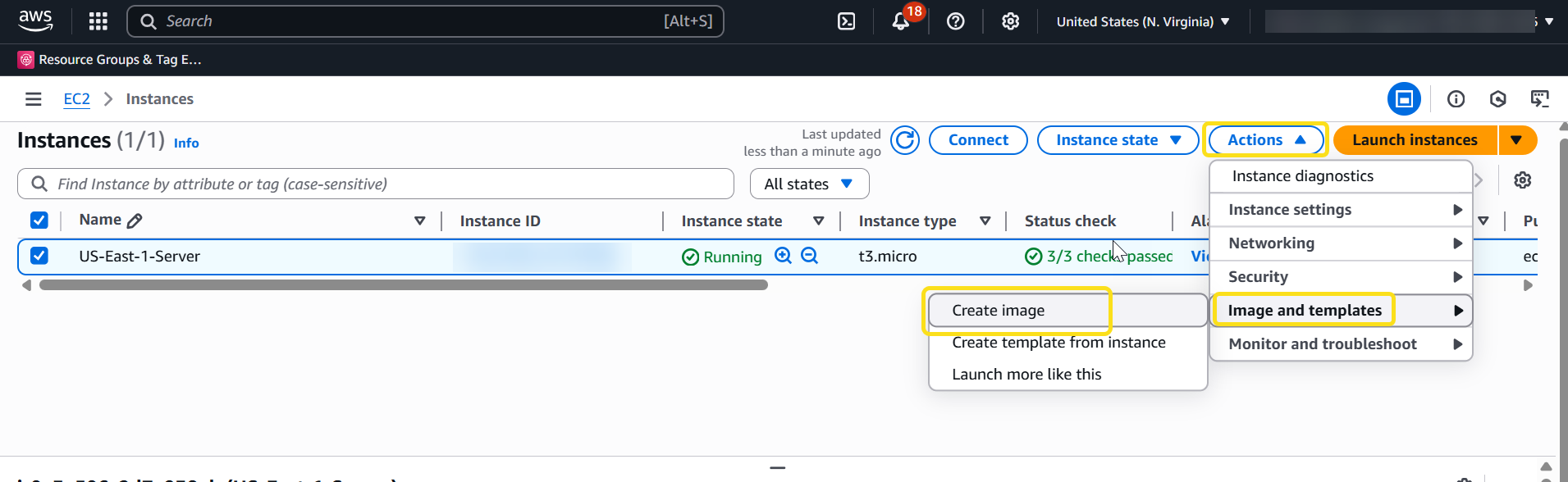
Task: Edit Name column with pencil icon
Action: coord(135,221)
